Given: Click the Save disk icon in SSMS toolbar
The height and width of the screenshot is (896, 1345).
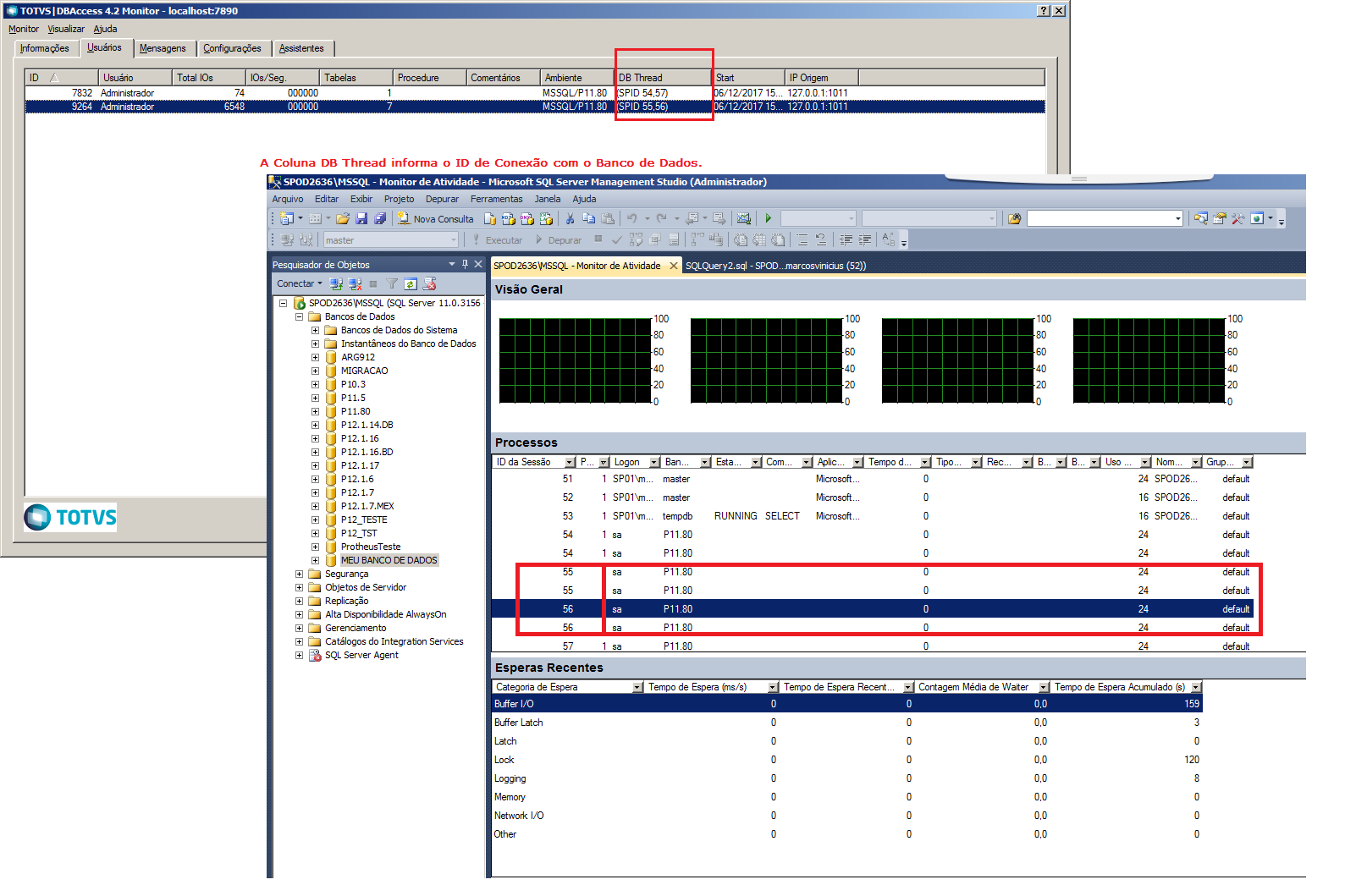Looking at the screenshot, I should click(361, 218).
